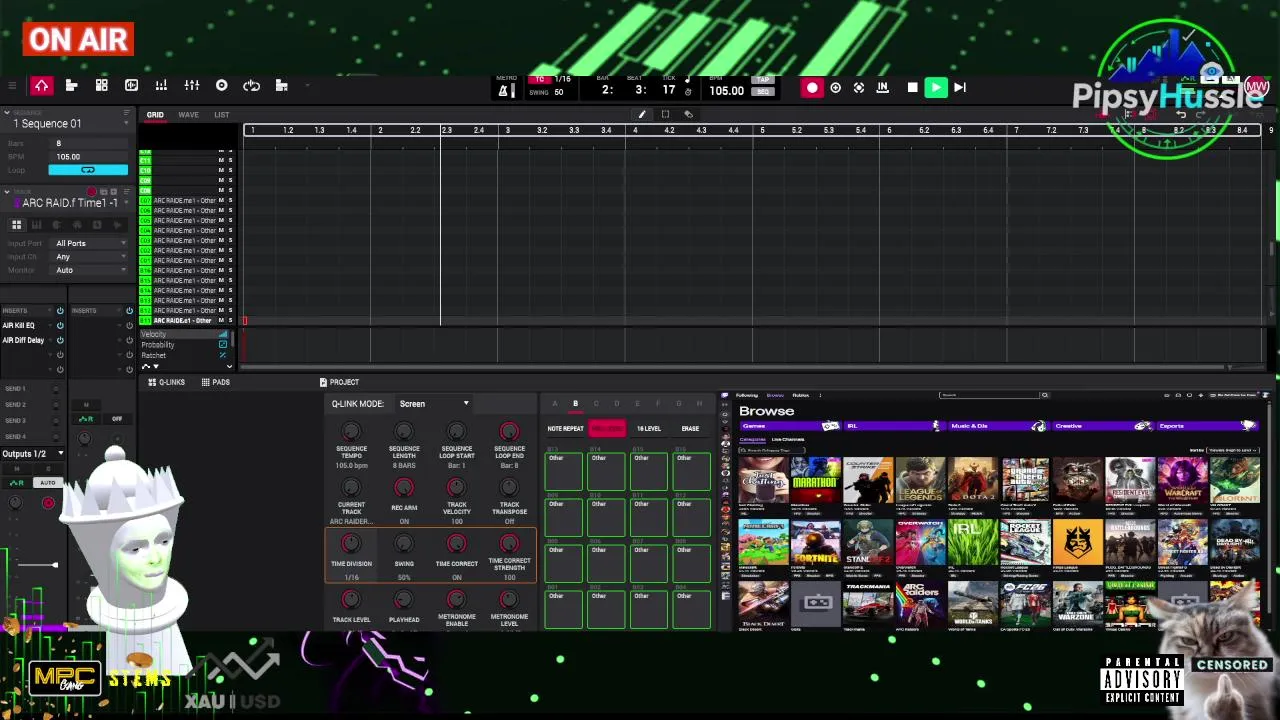Open the Live Channels tab in Browse
The image size is (1280, 720).
pyautogui.click(x=788, y=440)
